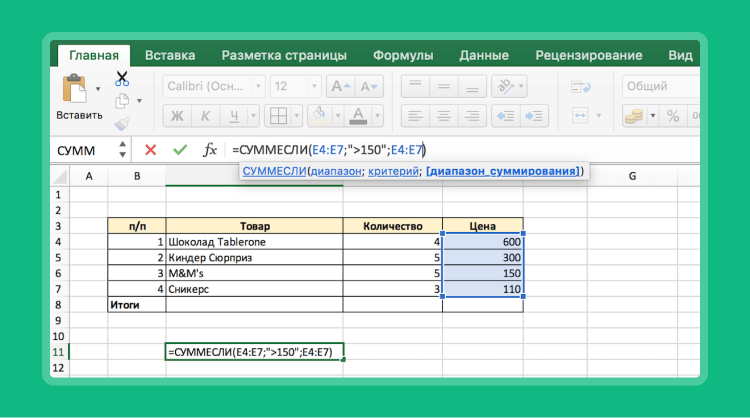The height and width of the screenshot is (418, 750).
Task: Click the СУММЕСЛИ link in tooltip
Action: click(x=274, y=171)
